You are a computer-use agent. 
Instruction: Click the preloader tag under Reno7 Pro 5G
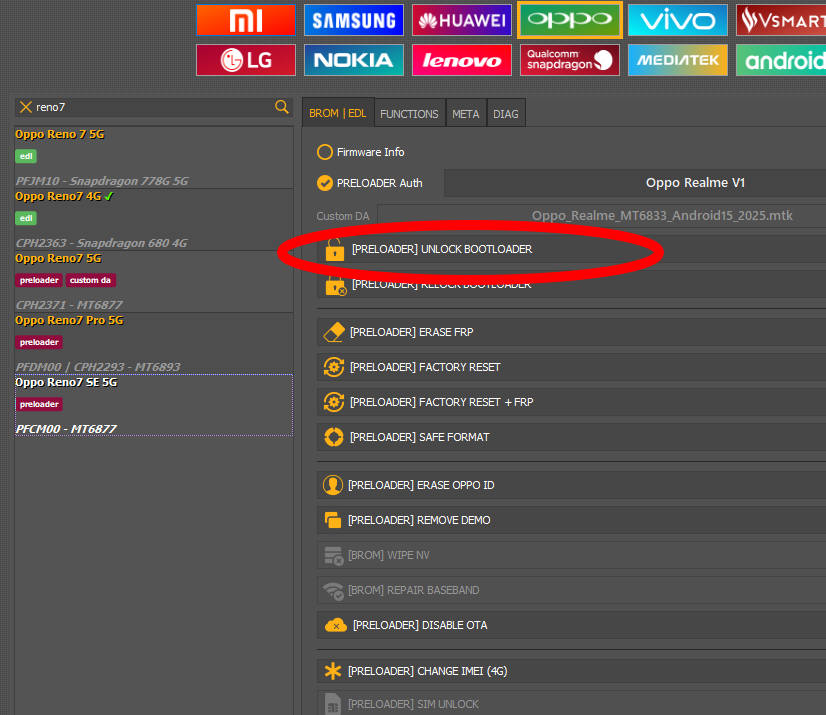click(x=39, y=342)
